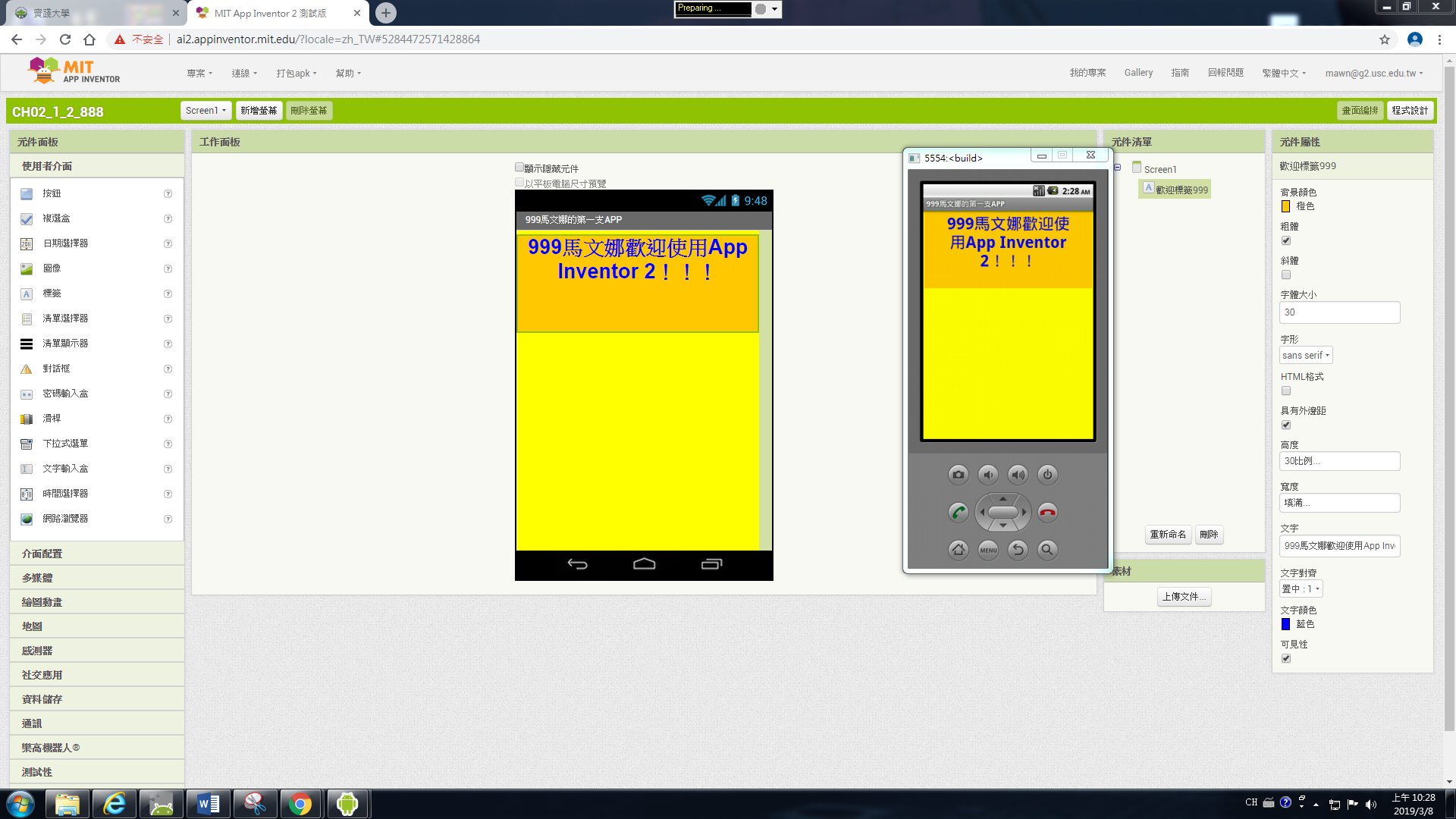The width and height of the screenshot is (1456, 819).
Task: Click emulator search magnifier button
Action: (x=1047, y=550)
